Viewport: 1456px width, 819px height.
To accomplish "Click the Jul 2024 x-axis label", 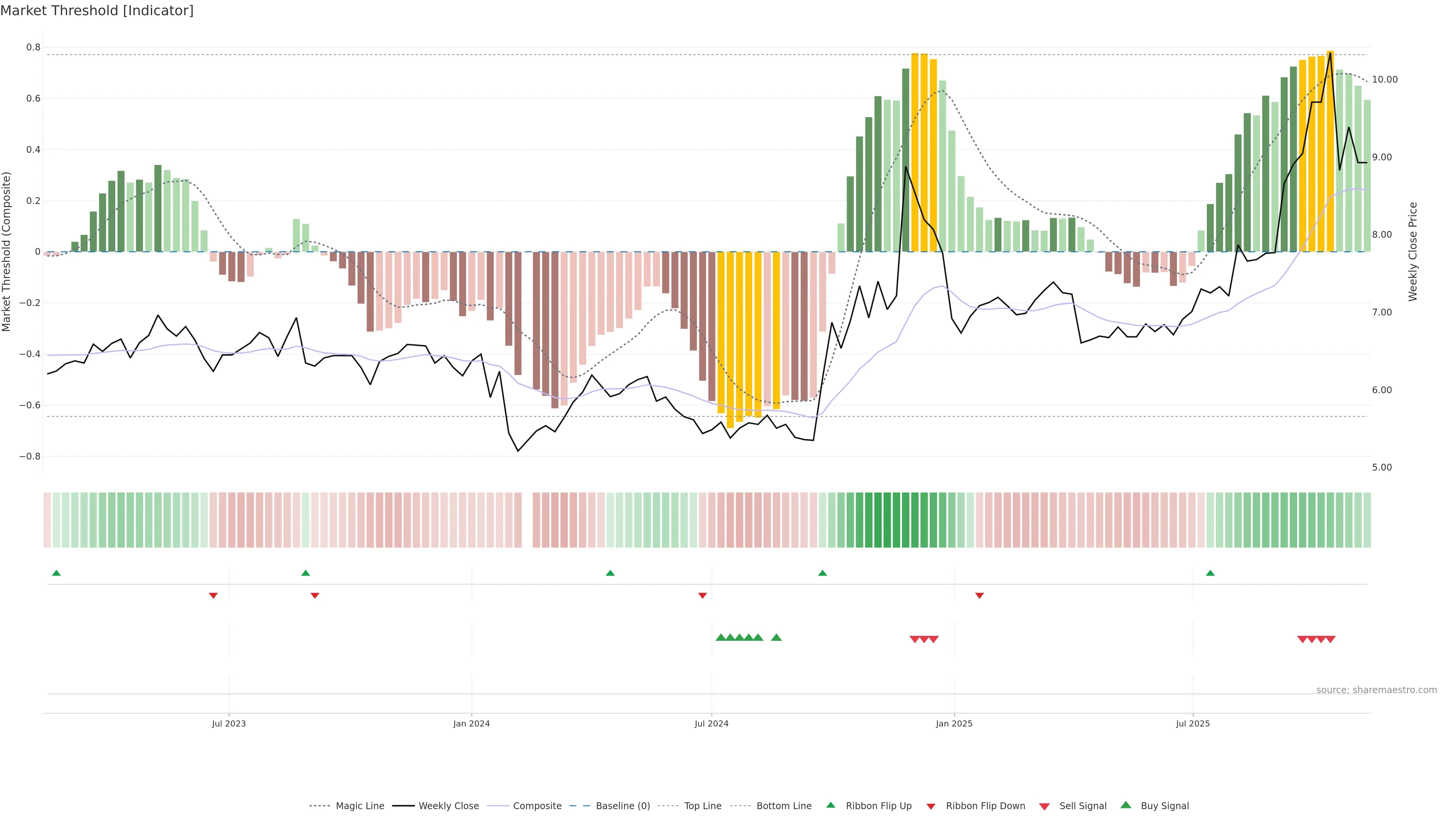I will pos(711,723).
